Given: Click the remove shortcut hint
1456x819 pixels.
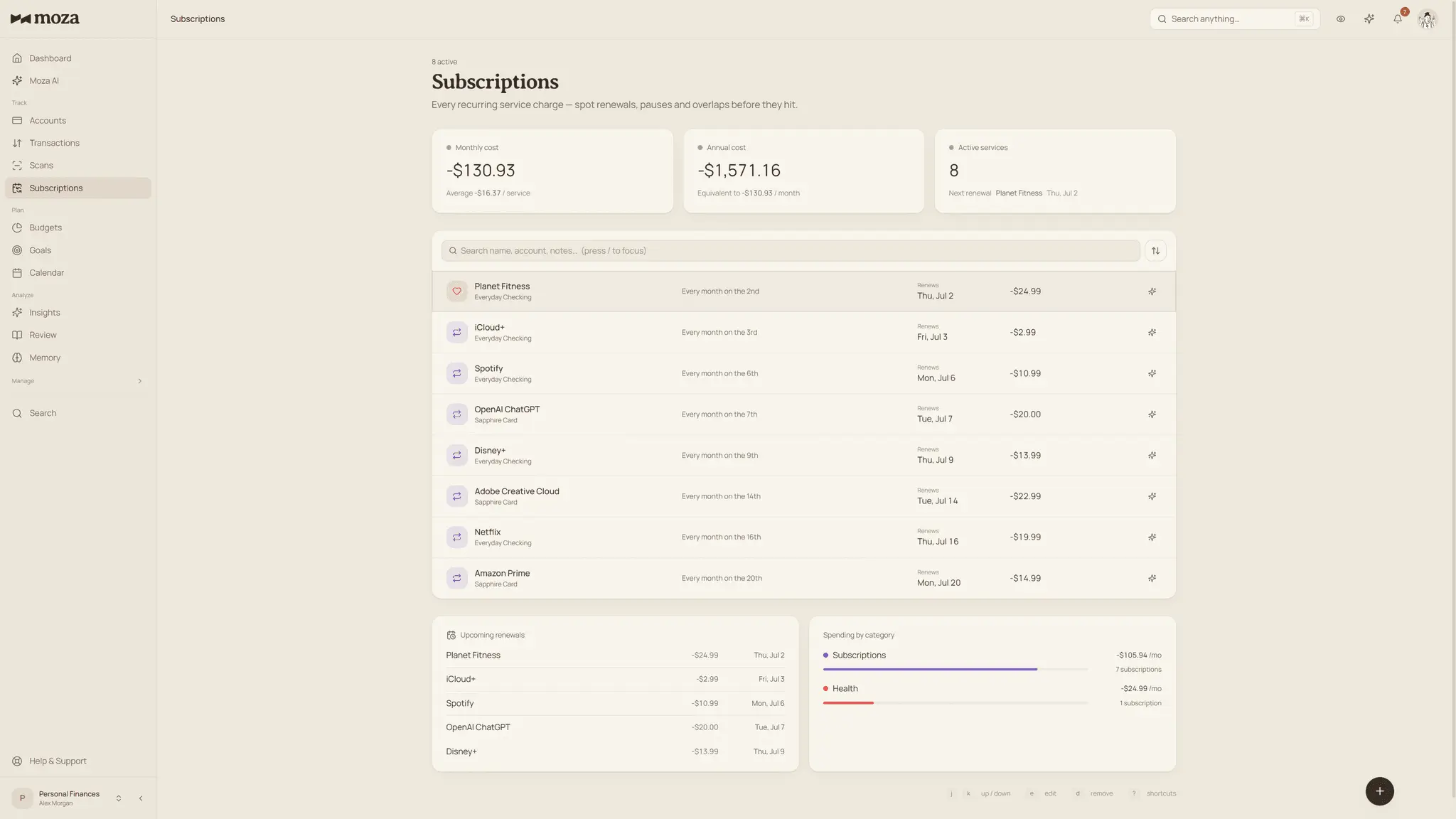Looking at the screenshot, I should [x=1093, y=793].
